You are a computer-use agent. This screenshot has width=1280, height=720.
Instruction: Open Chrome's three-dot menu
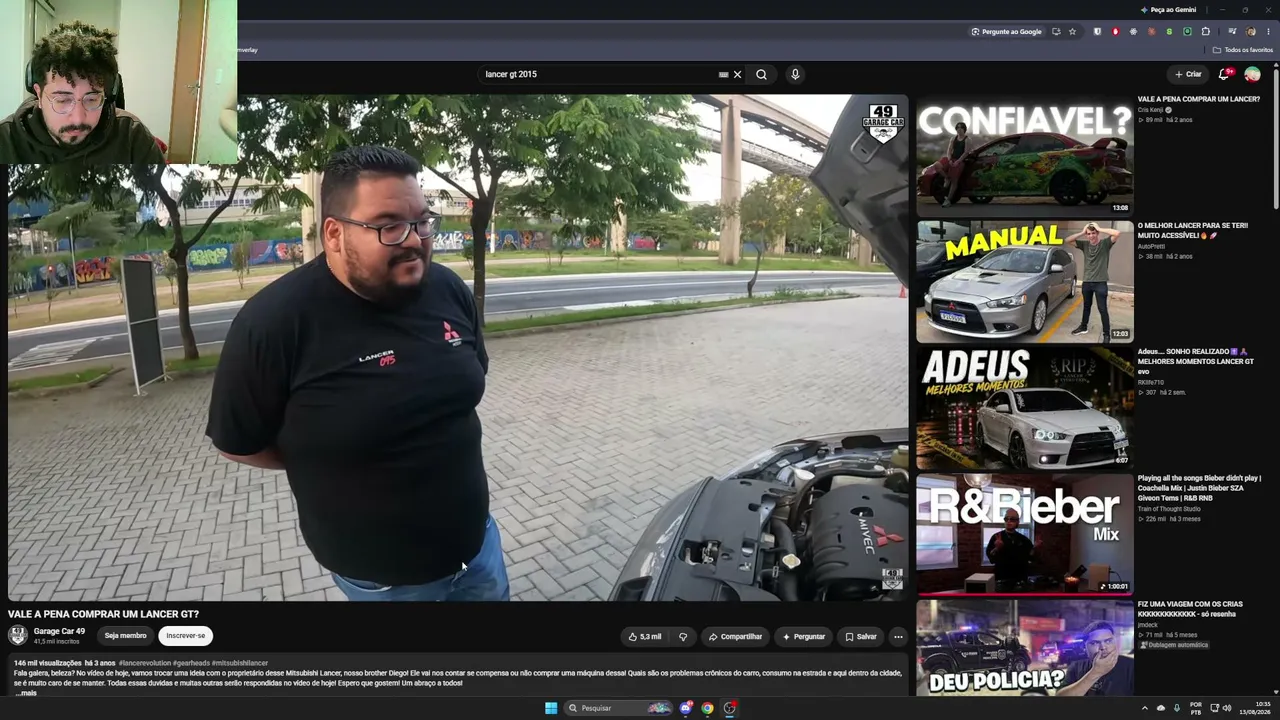1268,32
